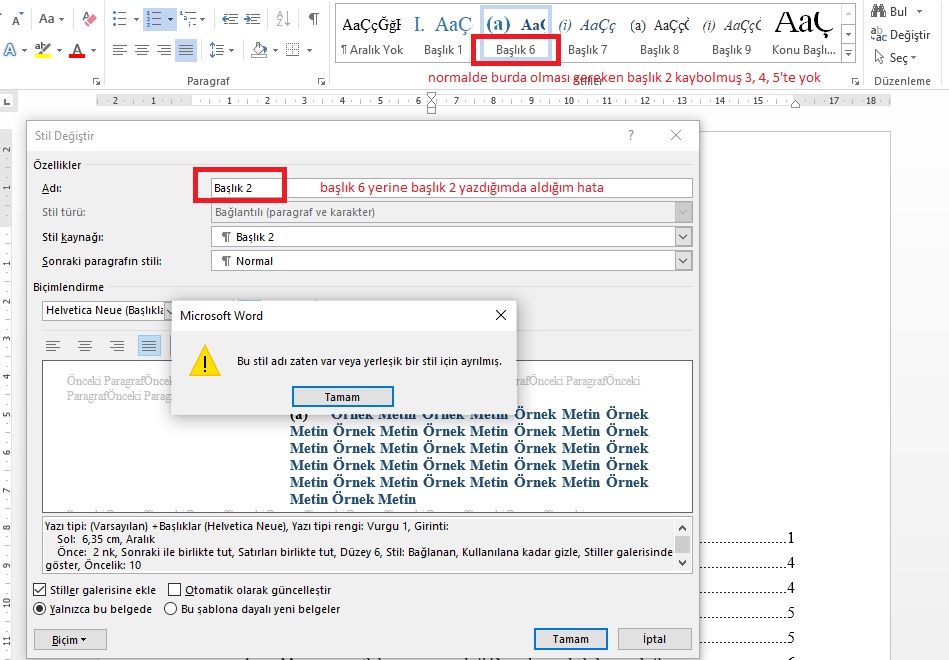Screen dimensions: 949x660
Task: Click Tamam in the Microsoft Word message box
Action: (343, 397)
